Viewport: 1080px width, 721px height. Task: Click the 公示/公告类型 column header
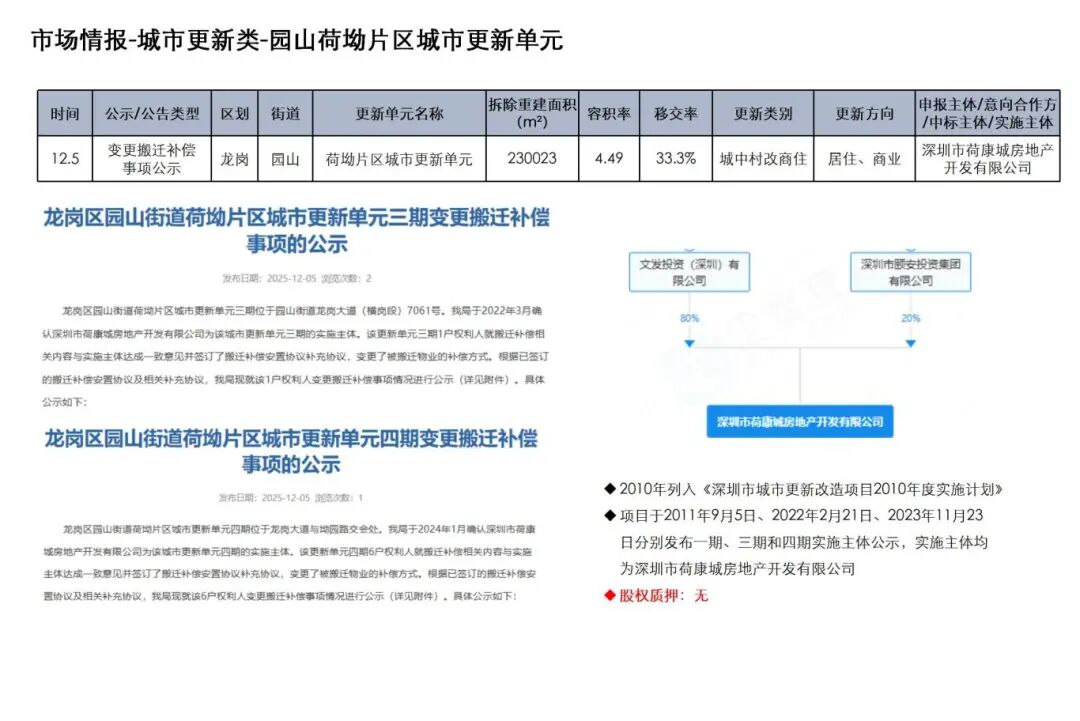(x=152, y=114)
